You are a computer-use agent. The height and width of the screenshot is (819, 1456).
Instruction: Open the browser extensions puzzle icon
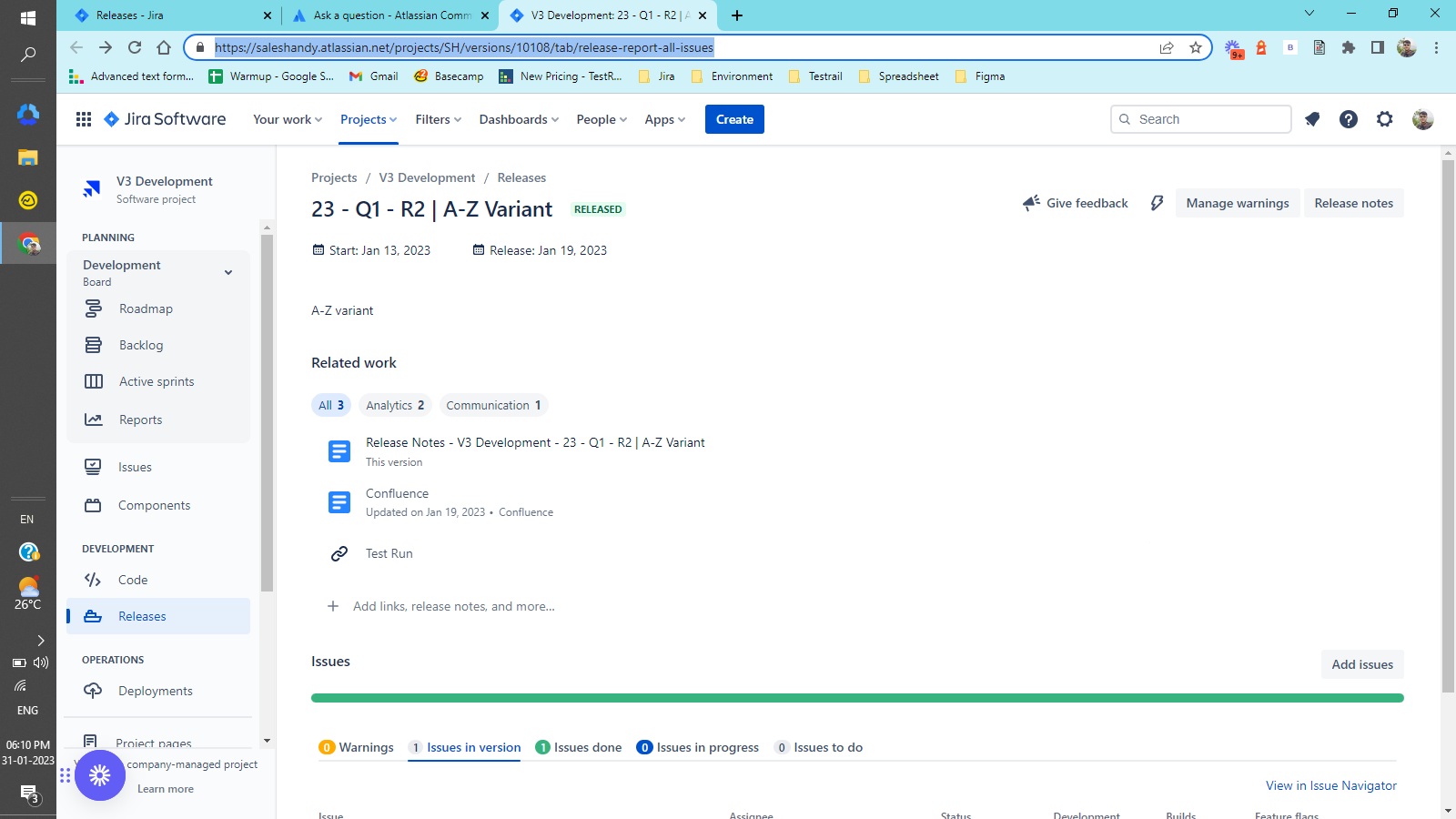point(1349,47)
